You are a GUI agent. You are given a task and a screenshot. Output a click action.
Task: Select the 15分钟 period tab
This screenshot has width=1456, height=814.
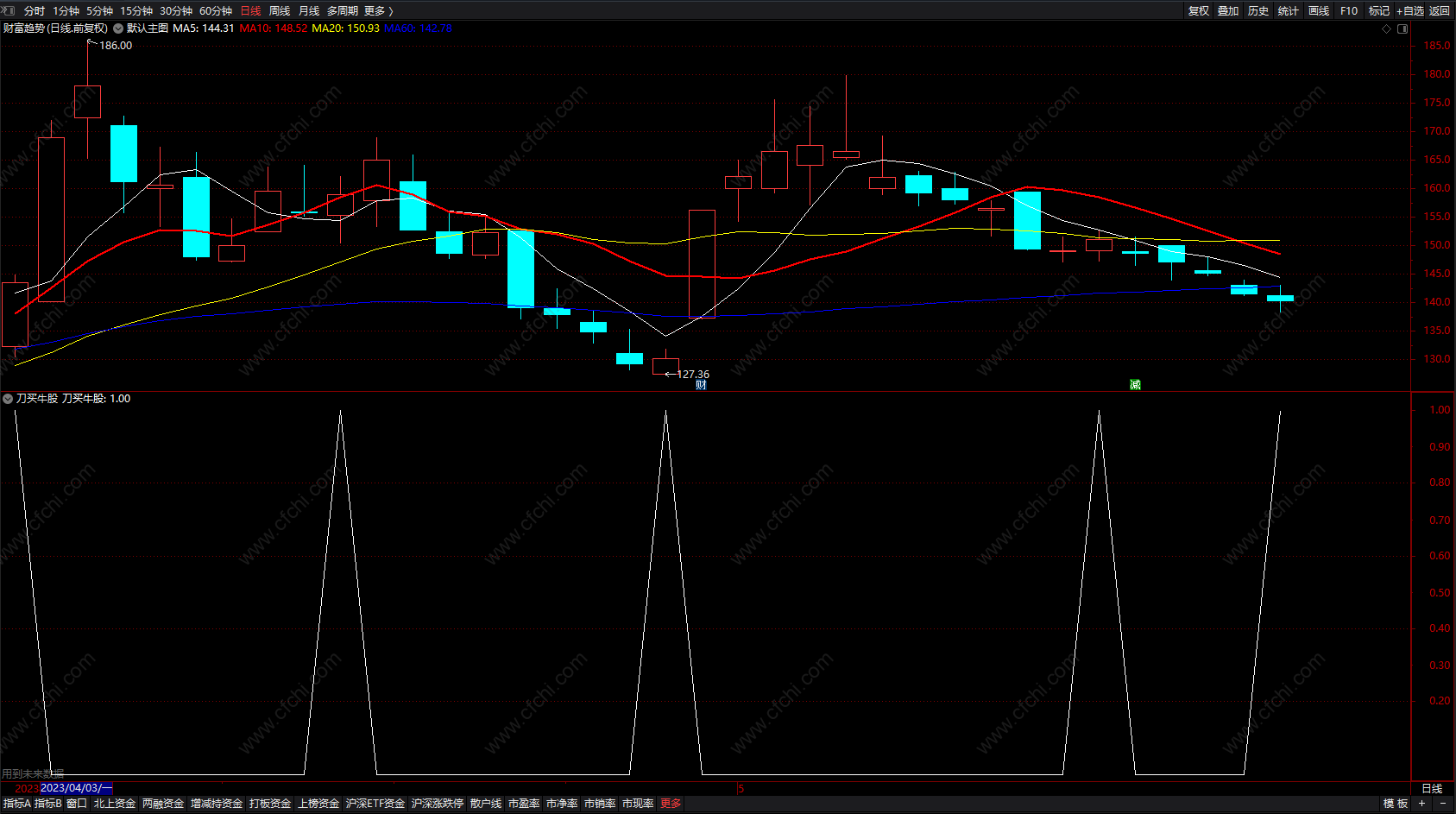pos(136,11)
